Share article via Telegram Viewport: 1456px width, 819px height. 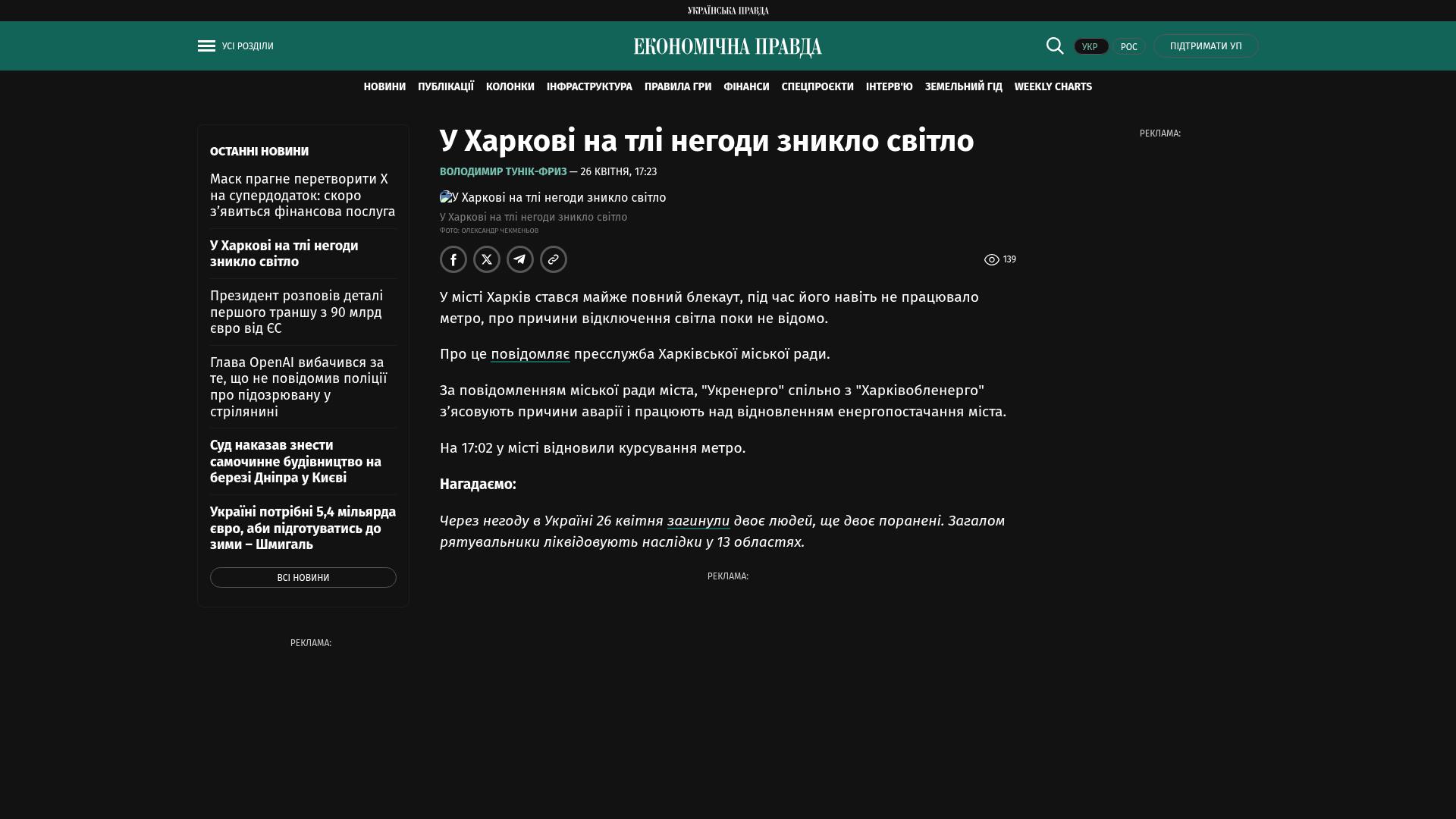pyautogui.click(x=520, y=259)
